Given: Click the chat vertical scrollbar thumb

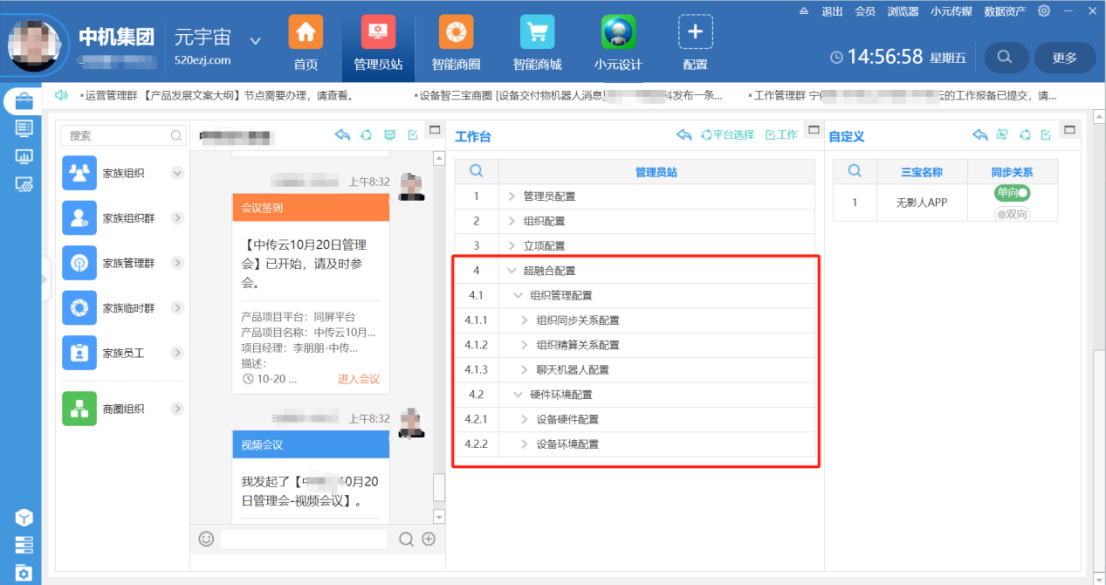Looking at the screenshot, I should [439, 487].
